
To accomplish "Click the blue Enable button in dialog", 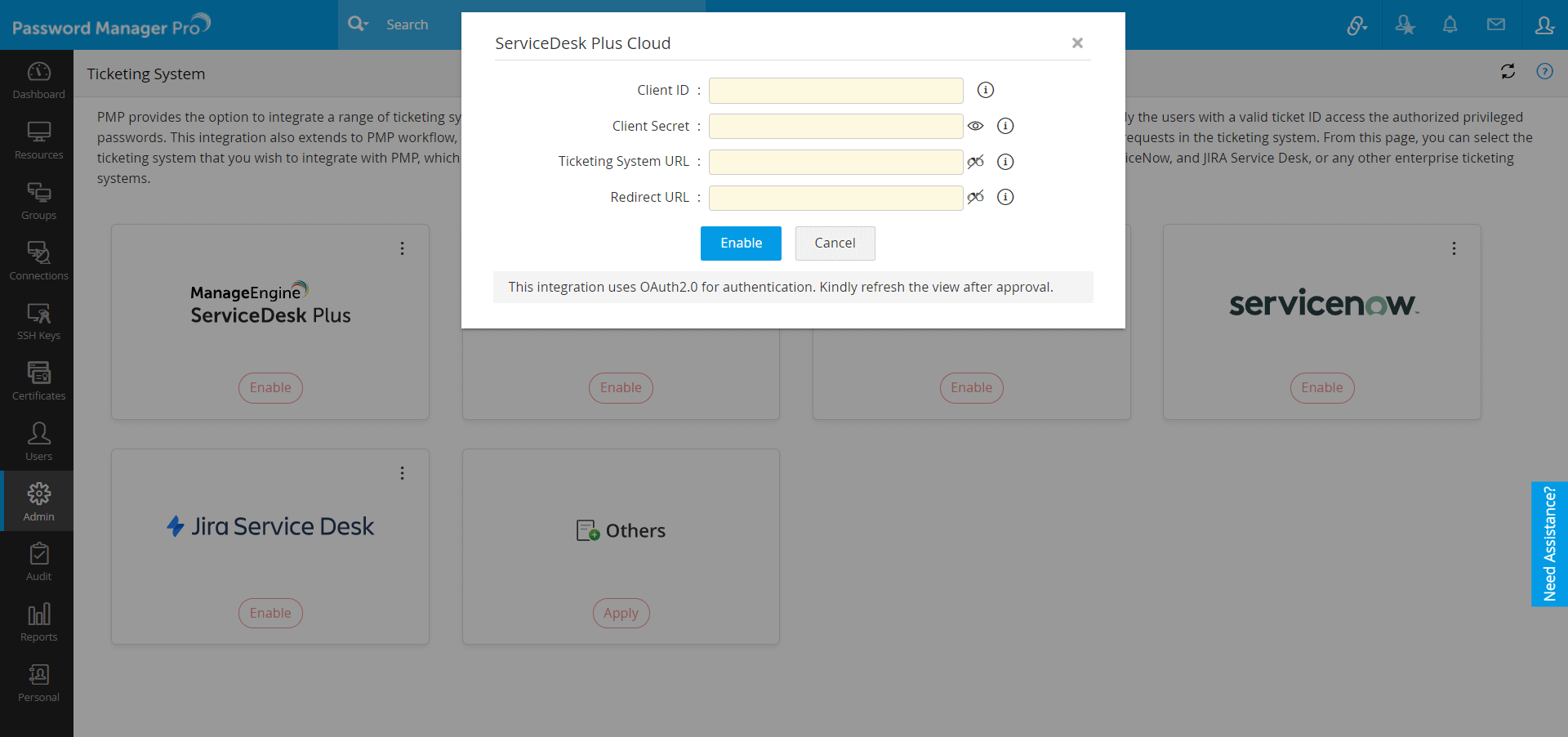I will [741, 243].
